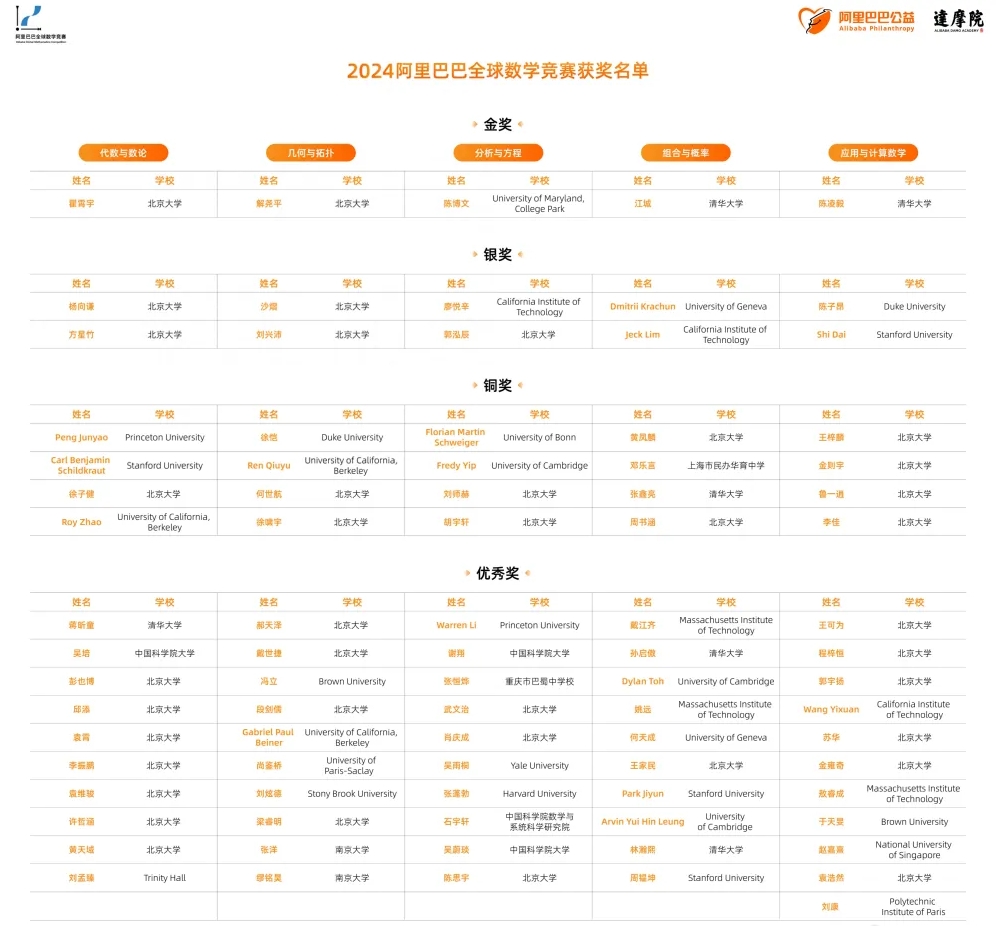Select Park Jiyun from Stanford University
Image resolution: width=996 pixels, height=926 pixels.
(x=641, y=793)
